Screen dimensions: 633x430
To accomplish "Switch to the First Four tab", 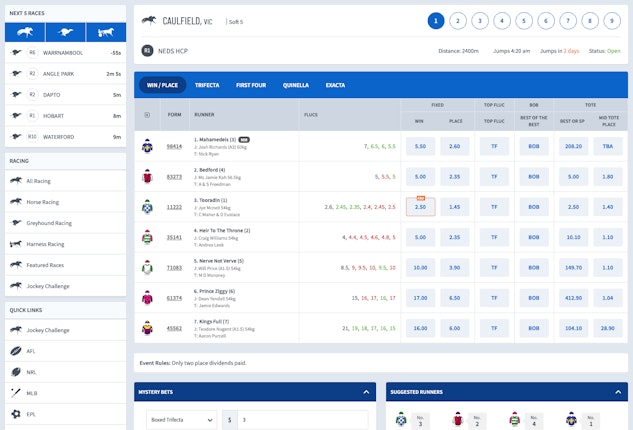I will coord(251,85).
